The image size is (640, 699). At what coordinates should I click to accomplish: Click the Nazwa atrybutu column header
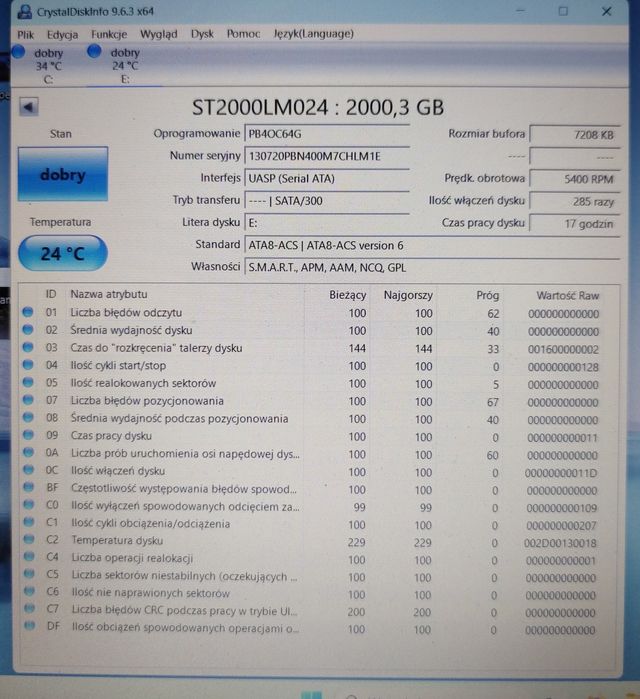click(x=109, y=294)
